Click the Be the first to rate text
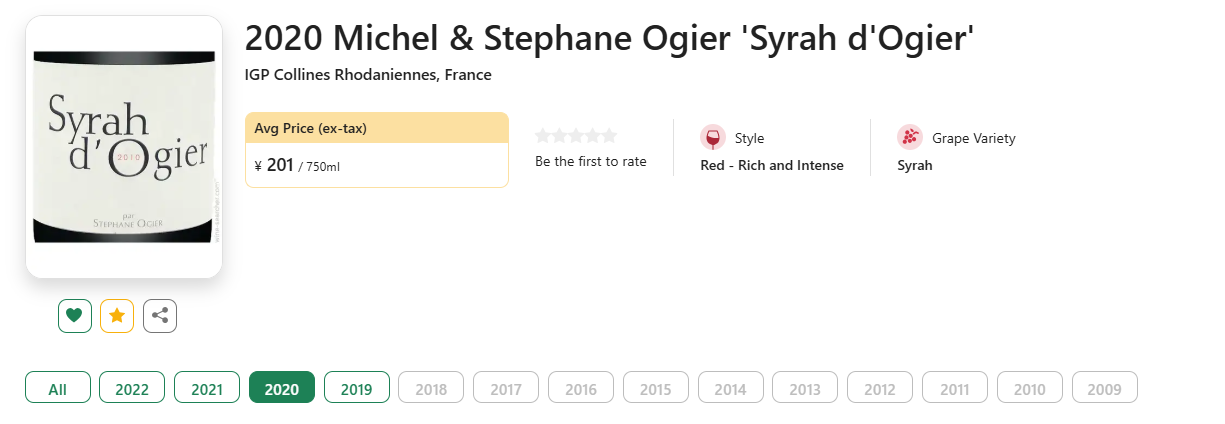This screenshot has height=424, width=1225. [591, 161]
